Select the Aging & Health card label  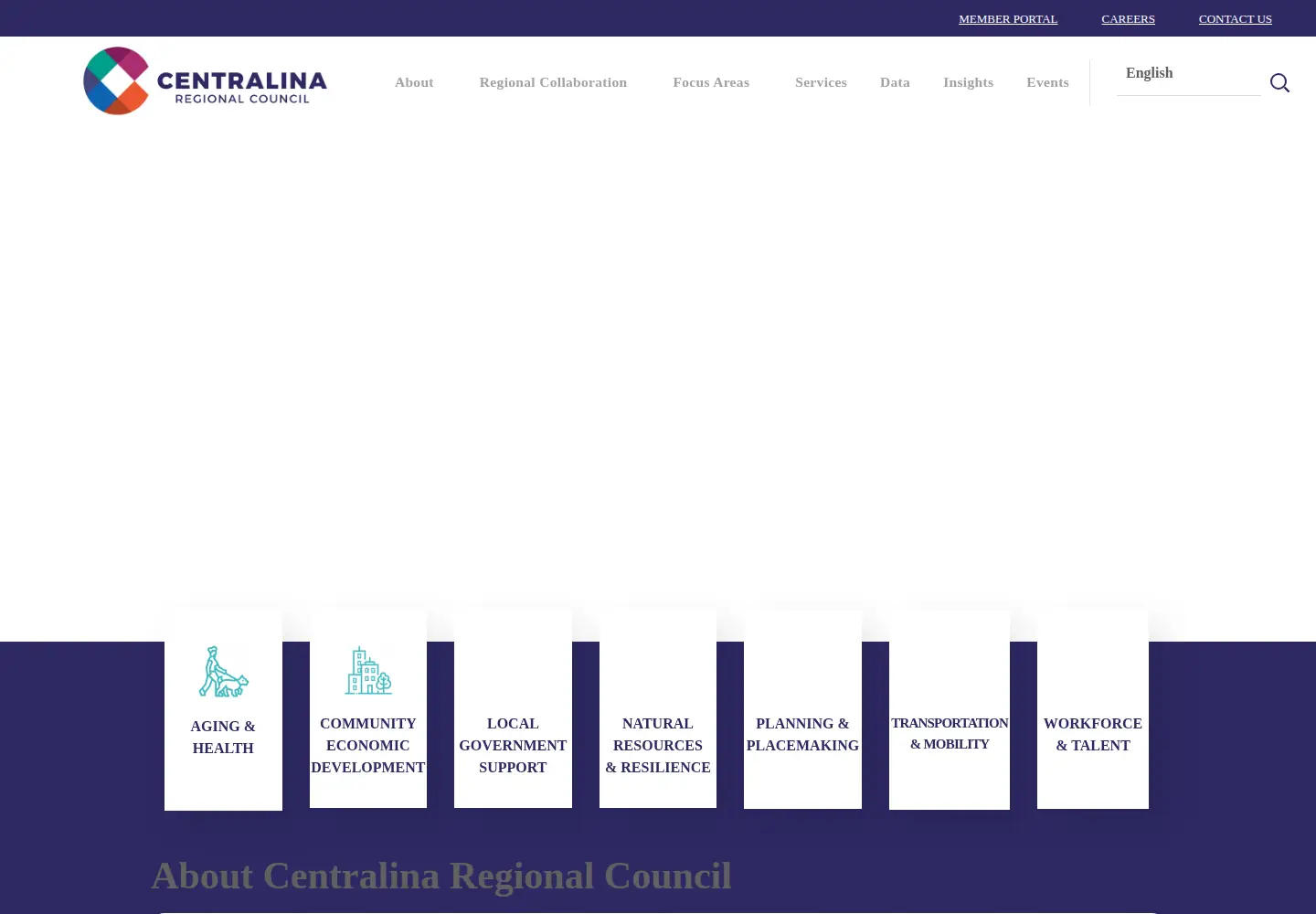[x=223, y=737]
